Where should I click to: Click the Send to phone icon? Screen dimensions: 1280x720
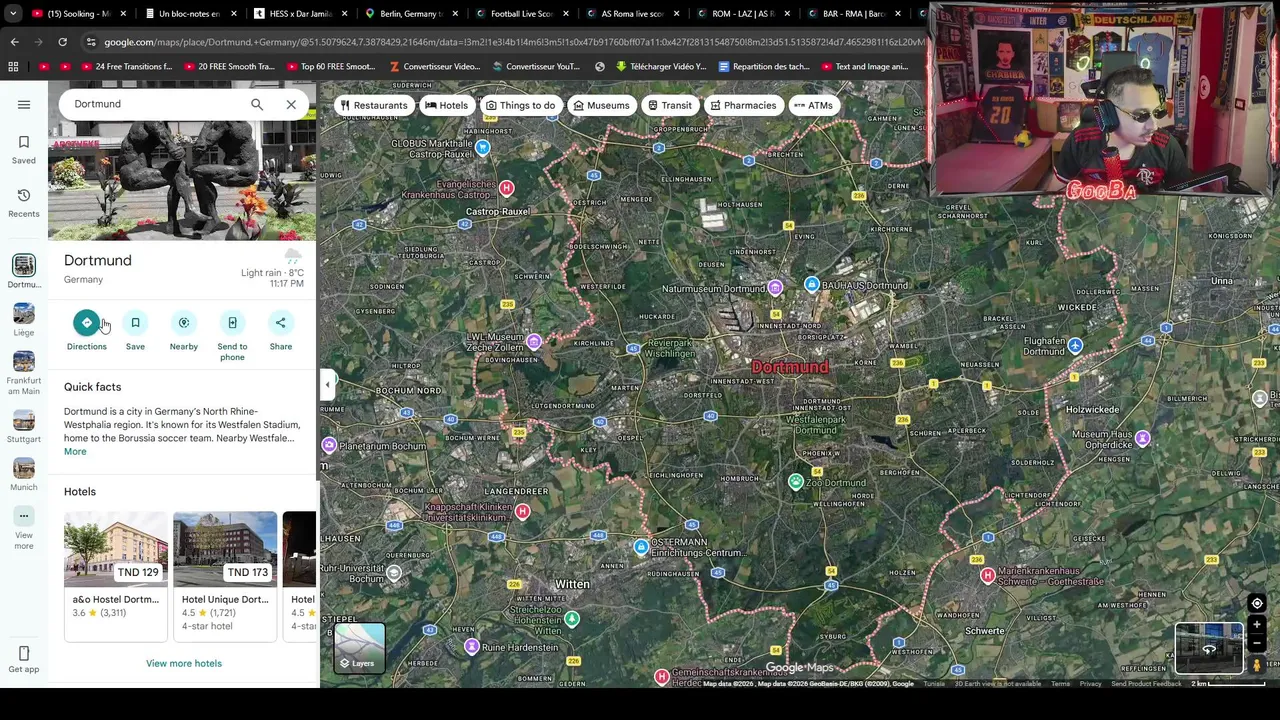pos(232,323)
